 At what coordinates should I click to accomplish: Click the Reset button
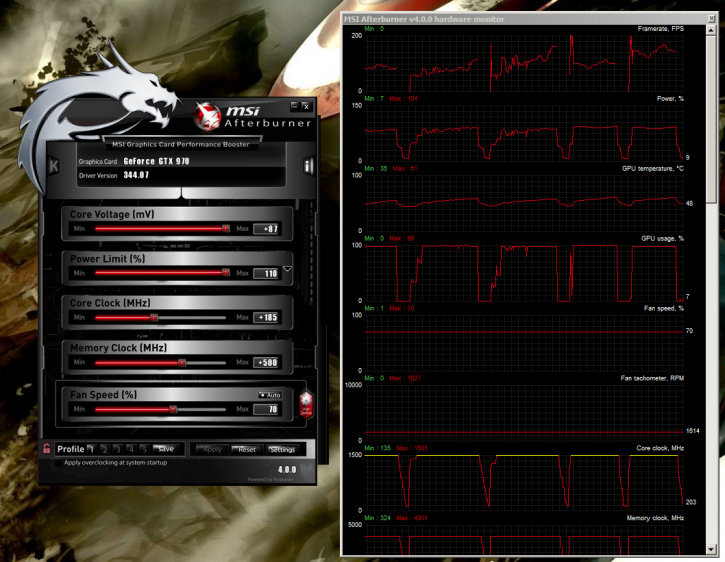(246, 450)
